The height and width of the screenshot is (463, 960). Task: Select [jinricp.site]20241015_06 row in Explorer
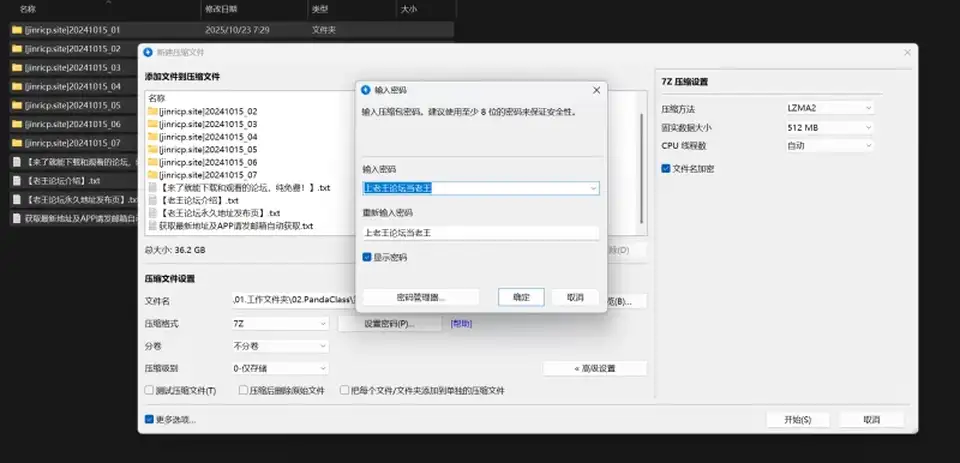(73, 124)
